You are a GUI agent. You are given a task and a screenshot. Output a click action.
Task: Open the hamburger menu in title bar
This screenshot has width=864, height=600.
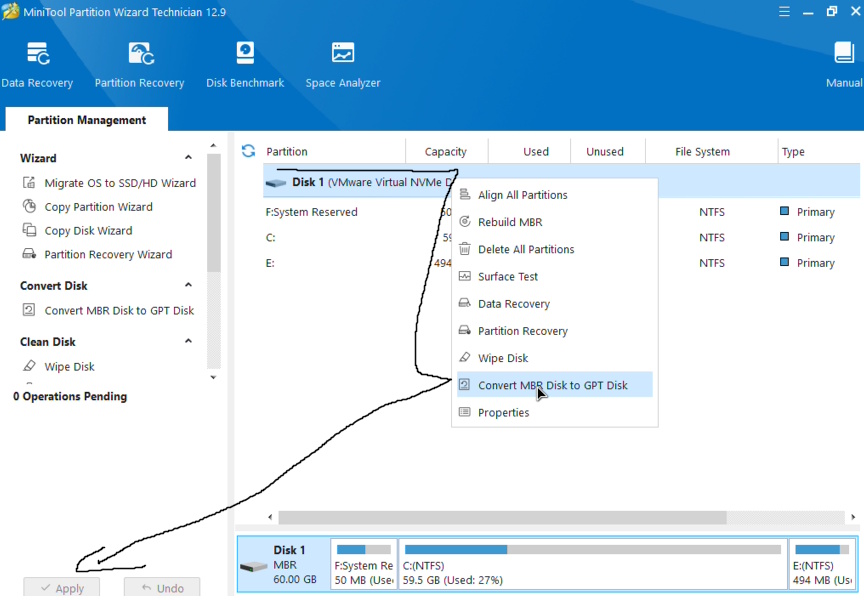[784, 12]
